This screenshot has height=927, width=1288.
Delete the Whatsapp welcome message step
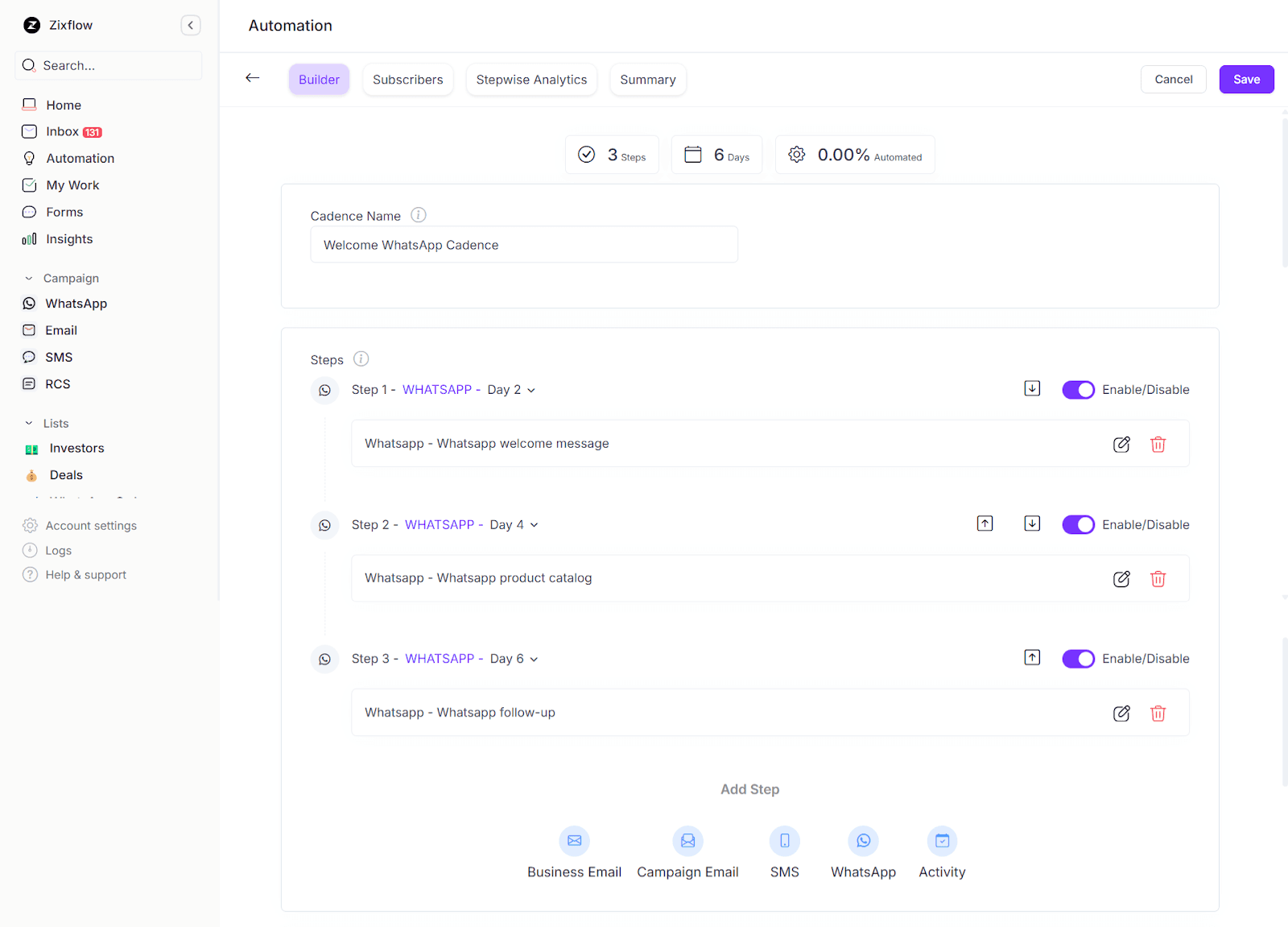[1158, 445]
